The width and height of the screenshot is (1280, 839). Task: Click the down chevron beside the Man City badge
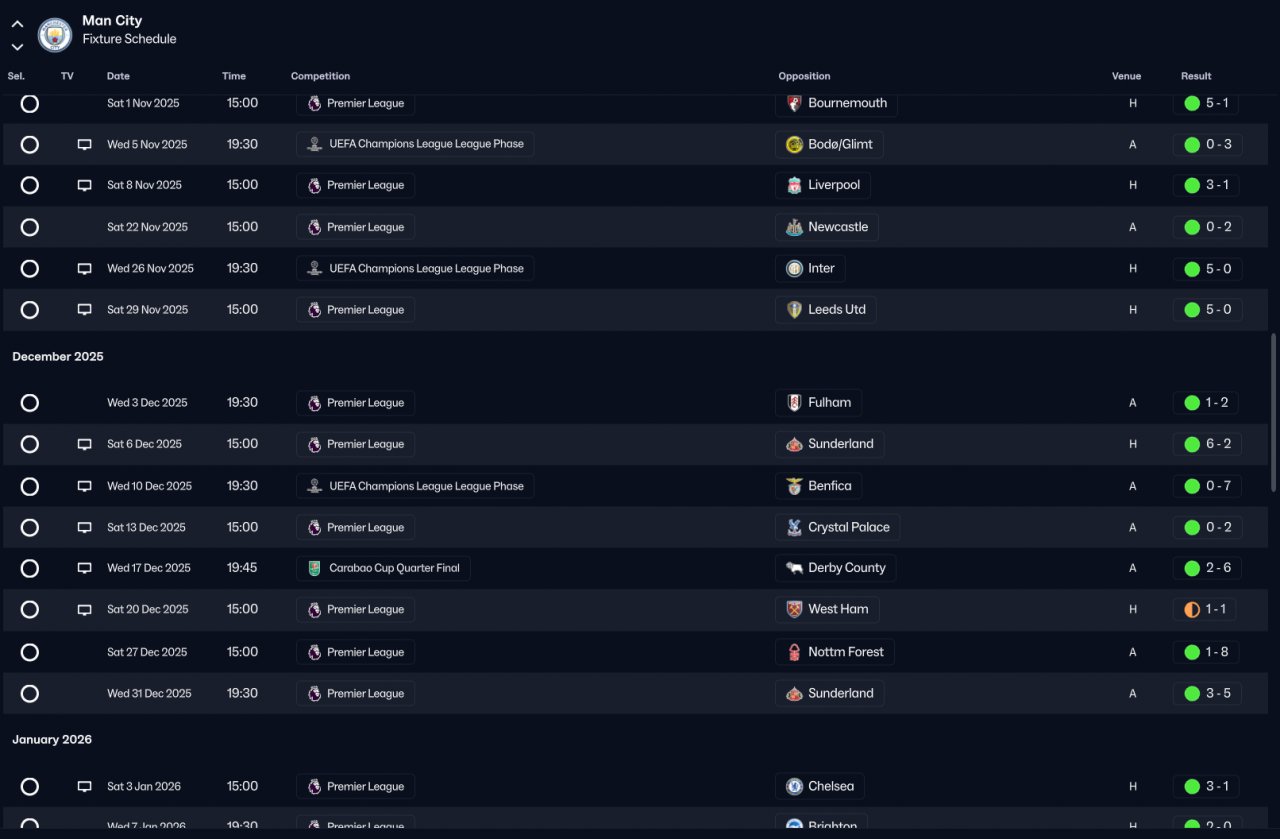point(17,47)
